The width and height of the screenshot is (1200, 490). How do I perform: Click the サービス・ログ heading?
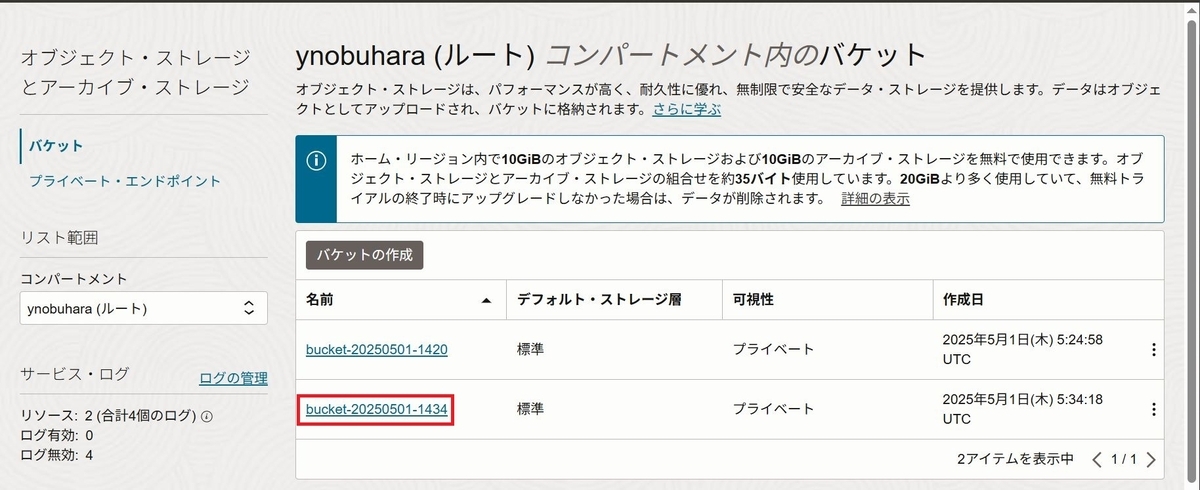(75, 374)
